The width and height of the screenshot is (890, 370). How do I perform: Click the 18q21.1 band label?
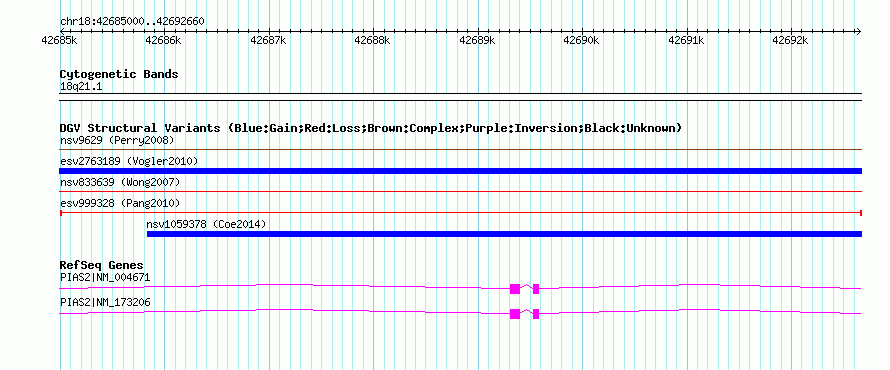[81, 87]
